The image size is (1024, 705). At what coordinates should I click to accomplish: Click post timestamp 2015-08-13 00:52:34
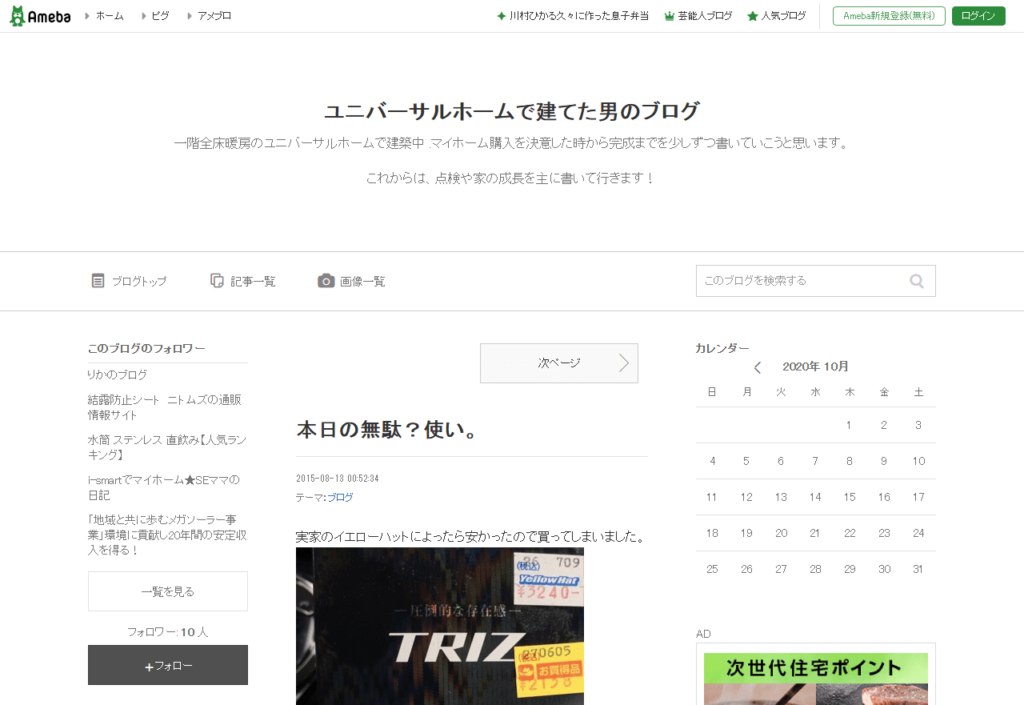pyautogui.click(x=337, y=478)
